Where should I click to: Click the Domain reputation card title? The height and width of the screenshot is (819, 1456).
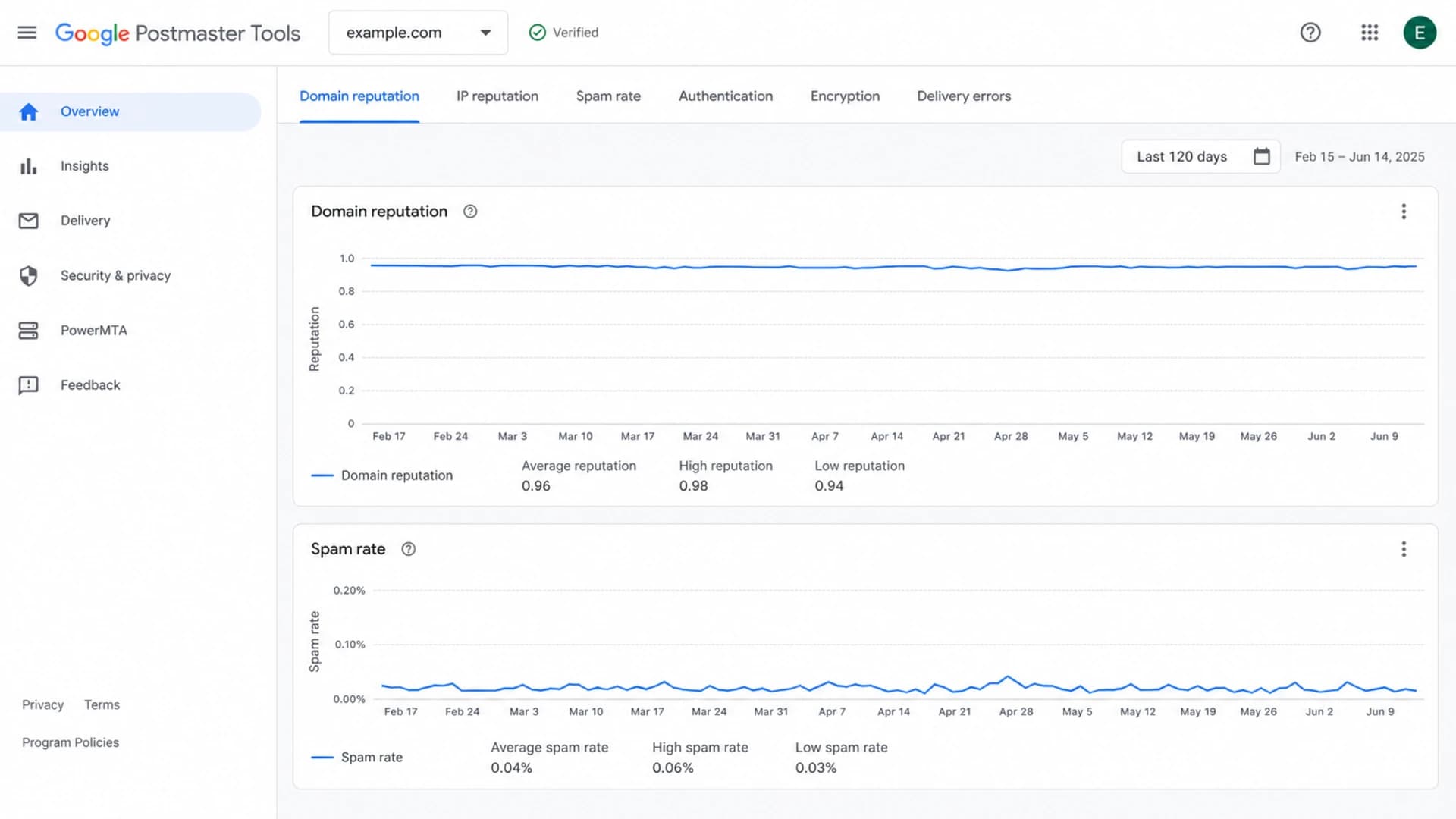click(379, 212)
